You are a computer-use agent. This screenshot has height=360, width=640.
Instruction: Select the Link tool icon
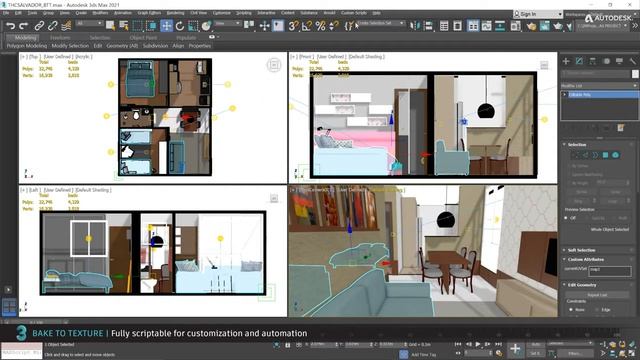tap(39, 26)
